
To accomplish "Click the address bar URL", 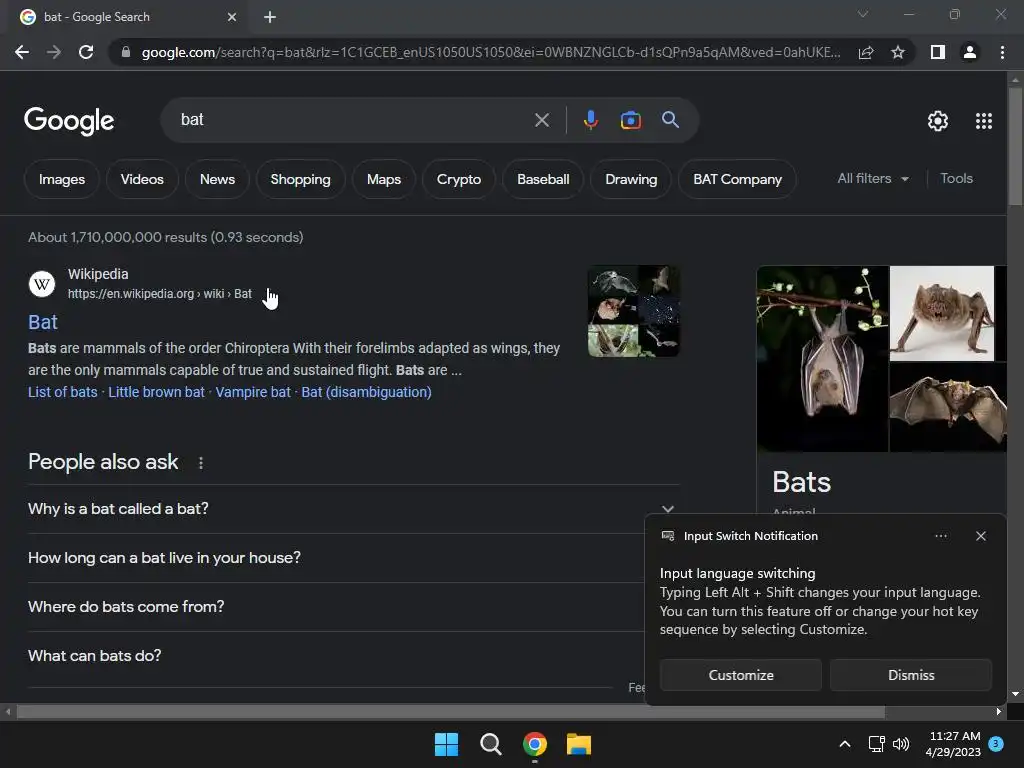I will 490,52.
